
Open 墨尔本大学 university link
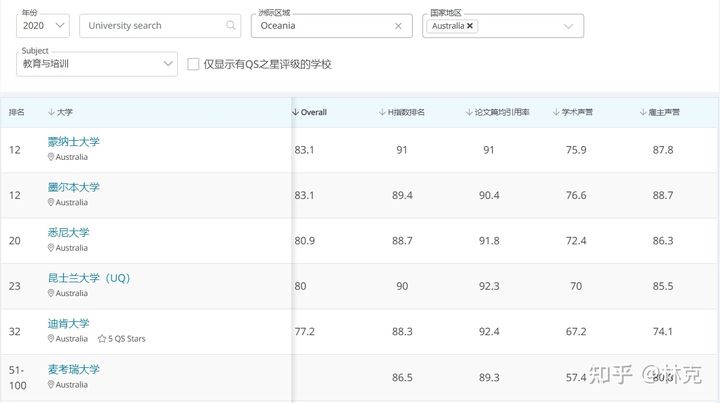pyautogui.click(x=73, y=187)
